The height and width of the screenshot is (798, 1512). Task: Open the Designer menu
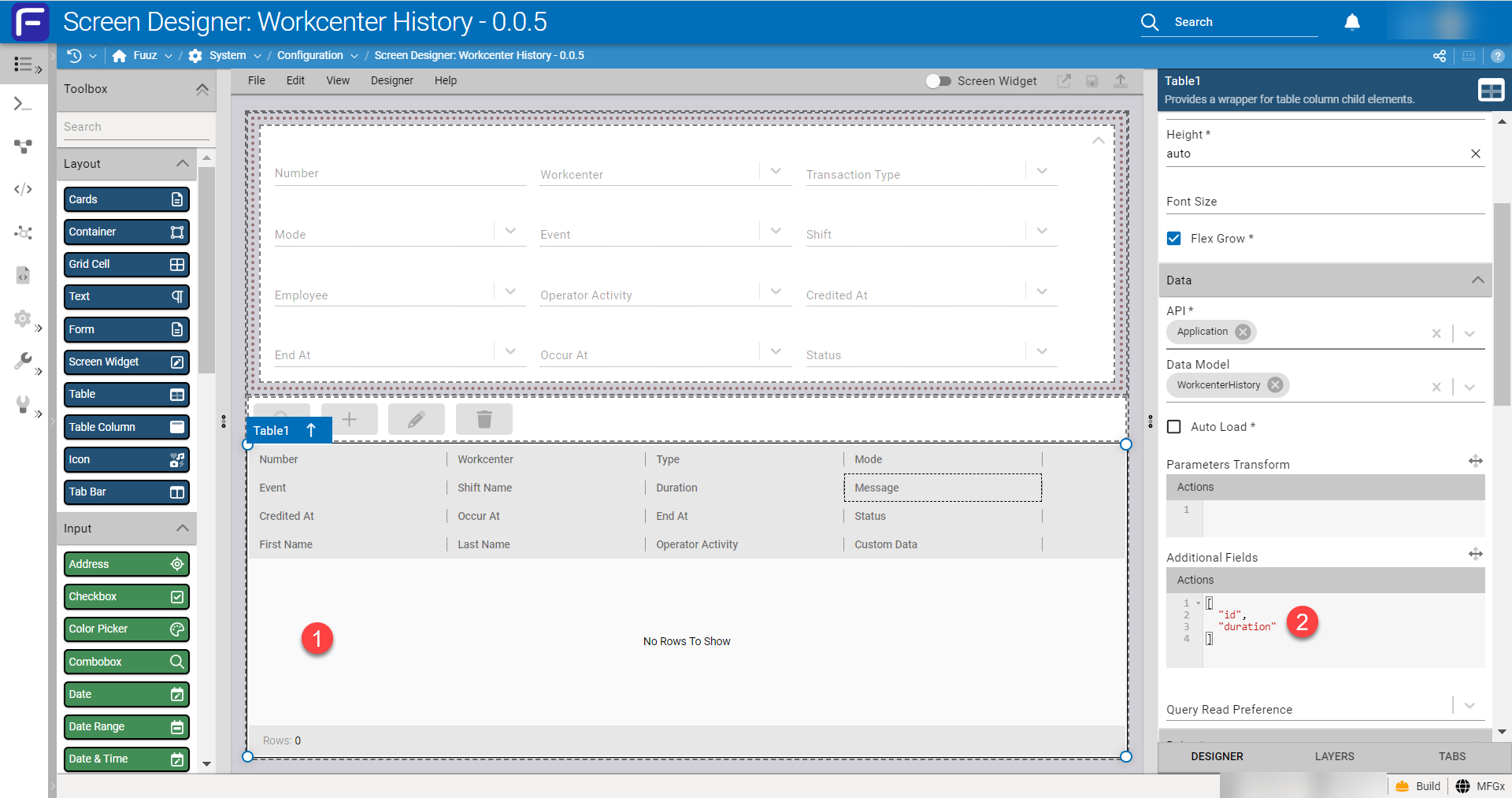tap(392, 80)
